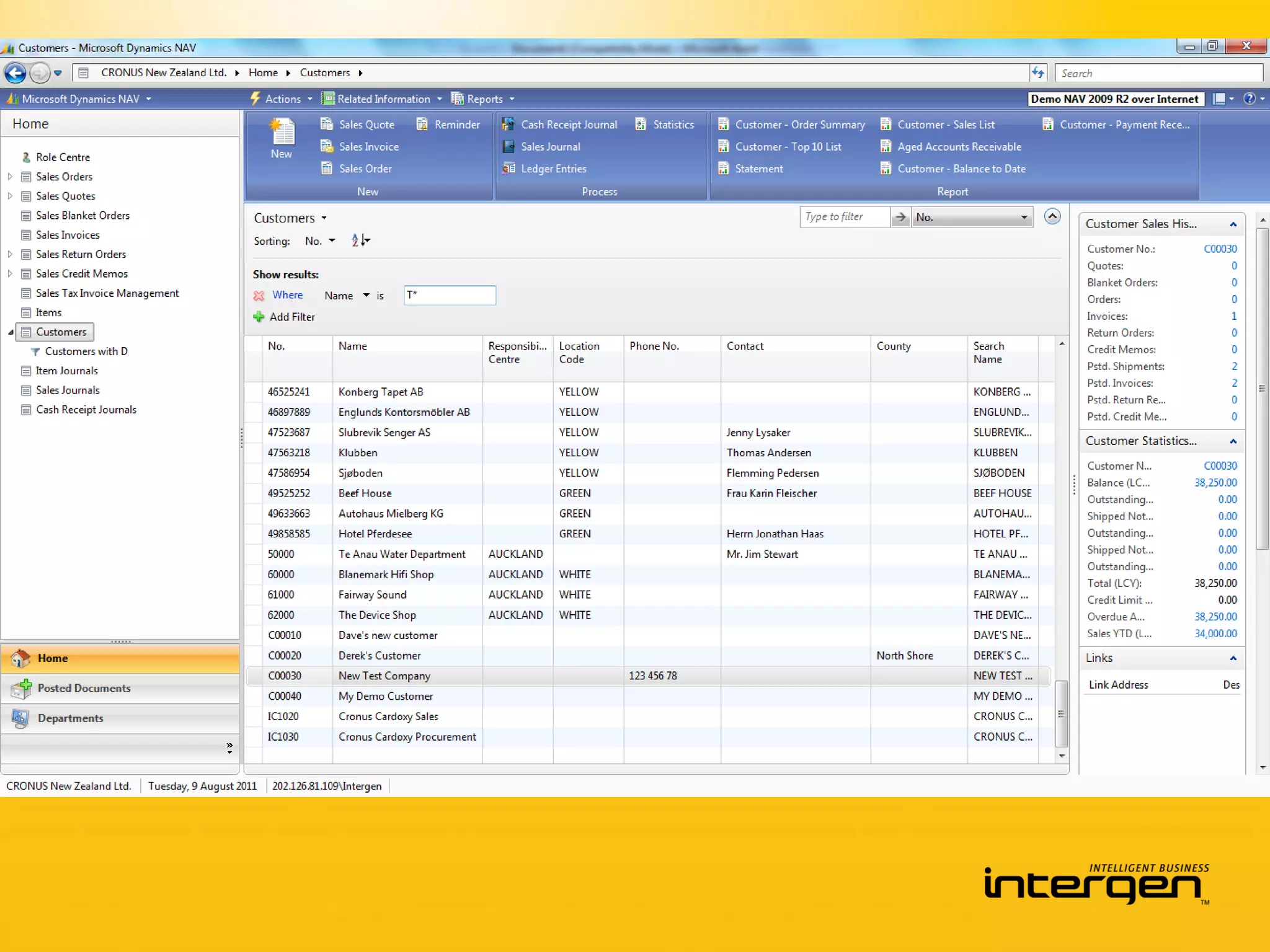Run Customer - Balance to Date report
Screen dimensions: 1270x952
952,169
